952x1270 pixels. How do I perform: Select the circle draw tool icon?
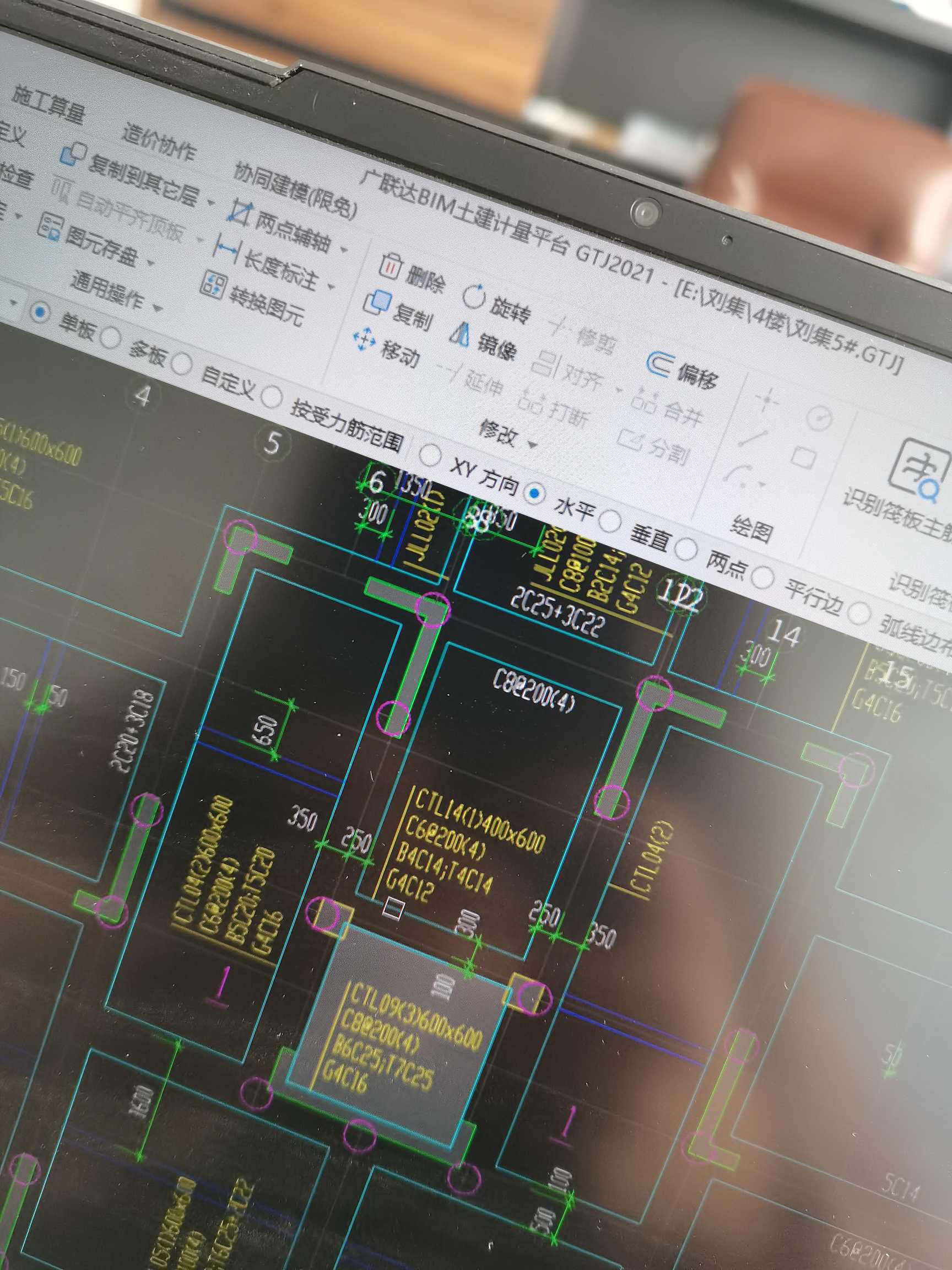pos(819,418)
